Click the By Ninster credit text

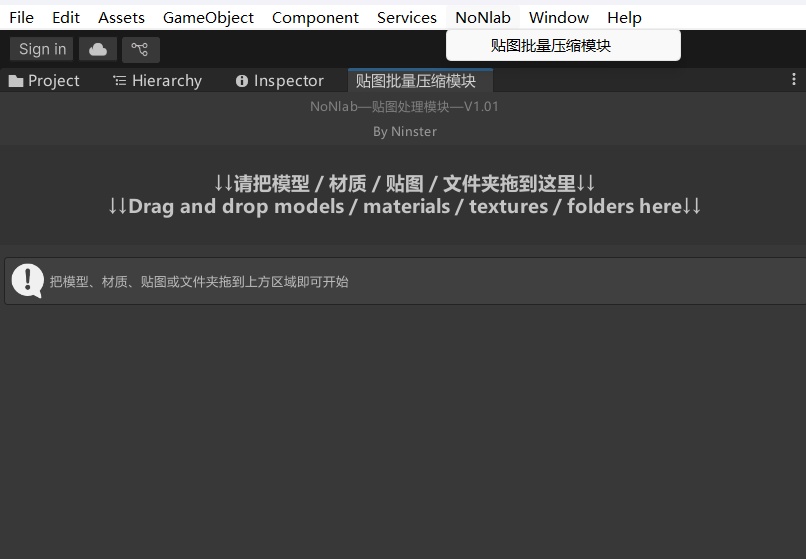pyautogui.click(x=405, y=132)
